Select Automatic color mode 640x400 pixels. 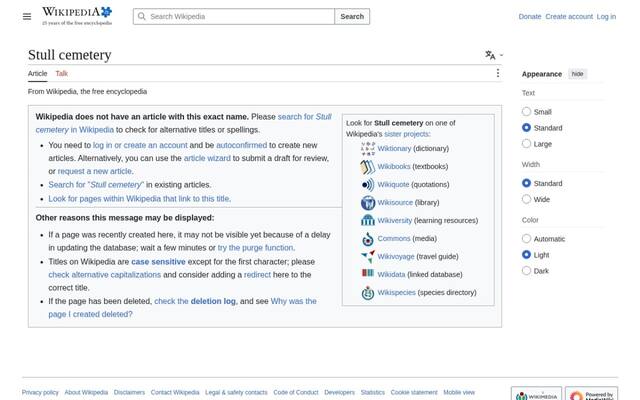[x=527, y=238]
